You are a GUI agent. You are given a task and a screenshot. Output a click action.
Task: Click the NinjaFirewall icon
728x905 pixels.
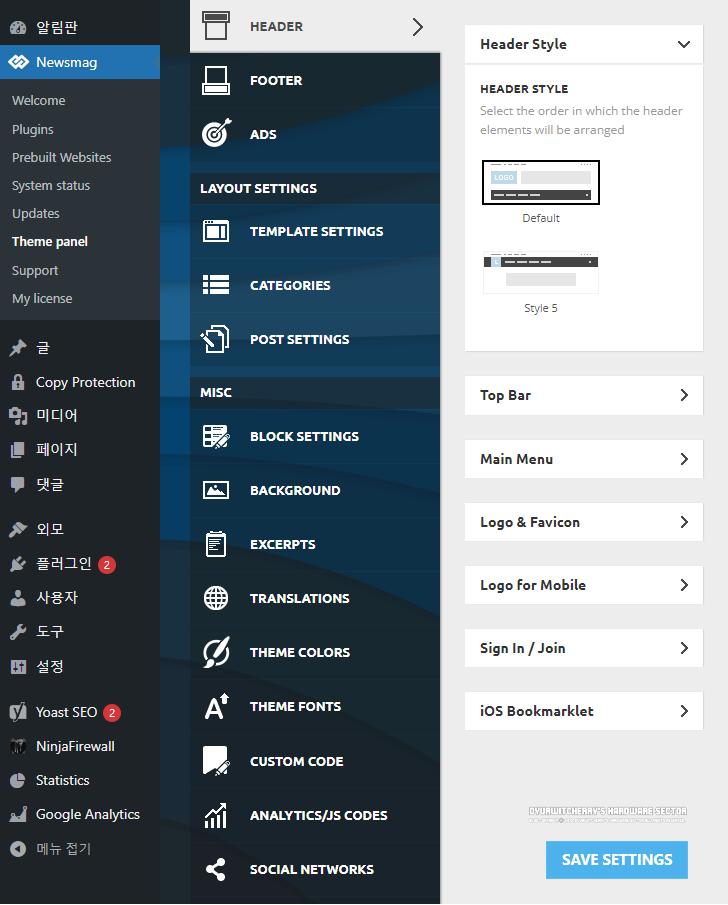(18, 746)
